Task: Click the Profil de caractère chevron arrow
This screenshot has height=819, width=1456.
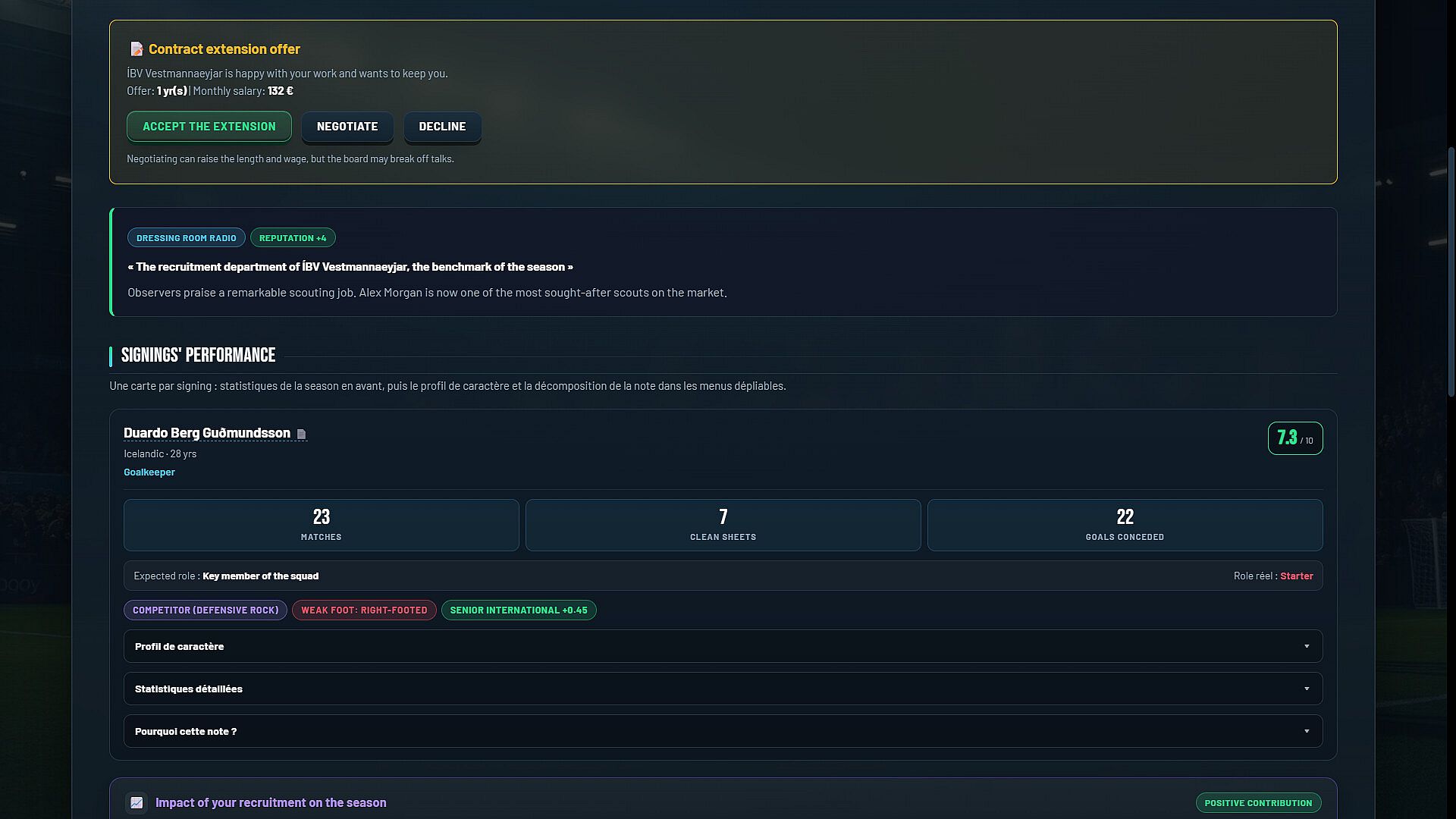Action: (x=1307, y=646)
